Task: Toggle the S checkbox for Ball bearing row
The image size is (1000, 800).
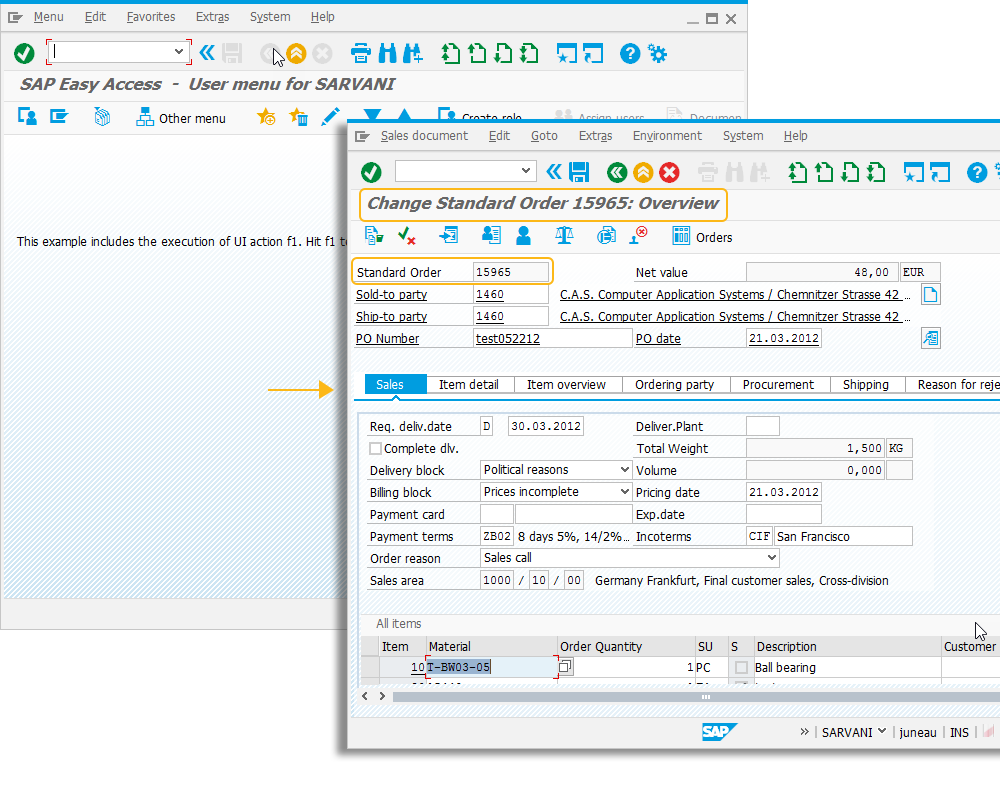Action: tap(741, 667)
